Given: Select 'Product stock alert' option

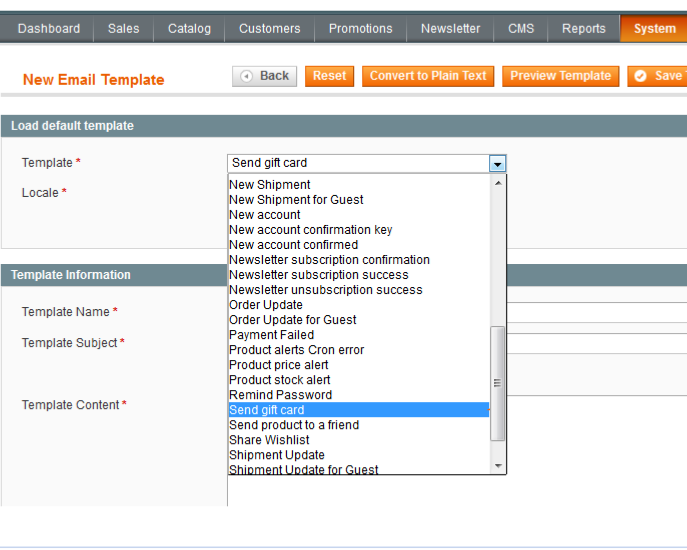Looking at the screenshot, I should (x=279, y=380).
